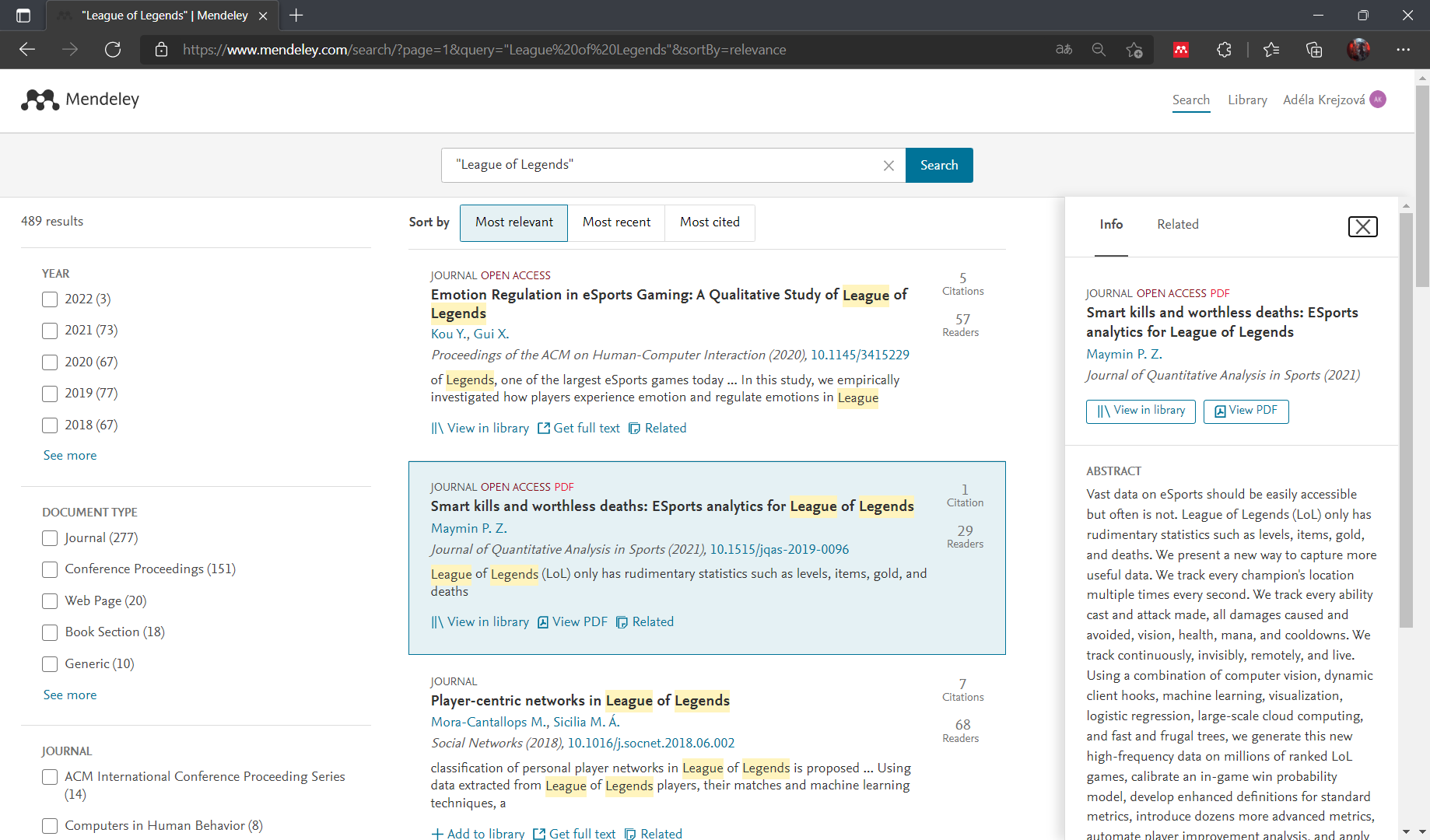This screenshot has width=1430, height=840.
Task: Switch to the Info tab in side panel
Action: (1111, 224)
